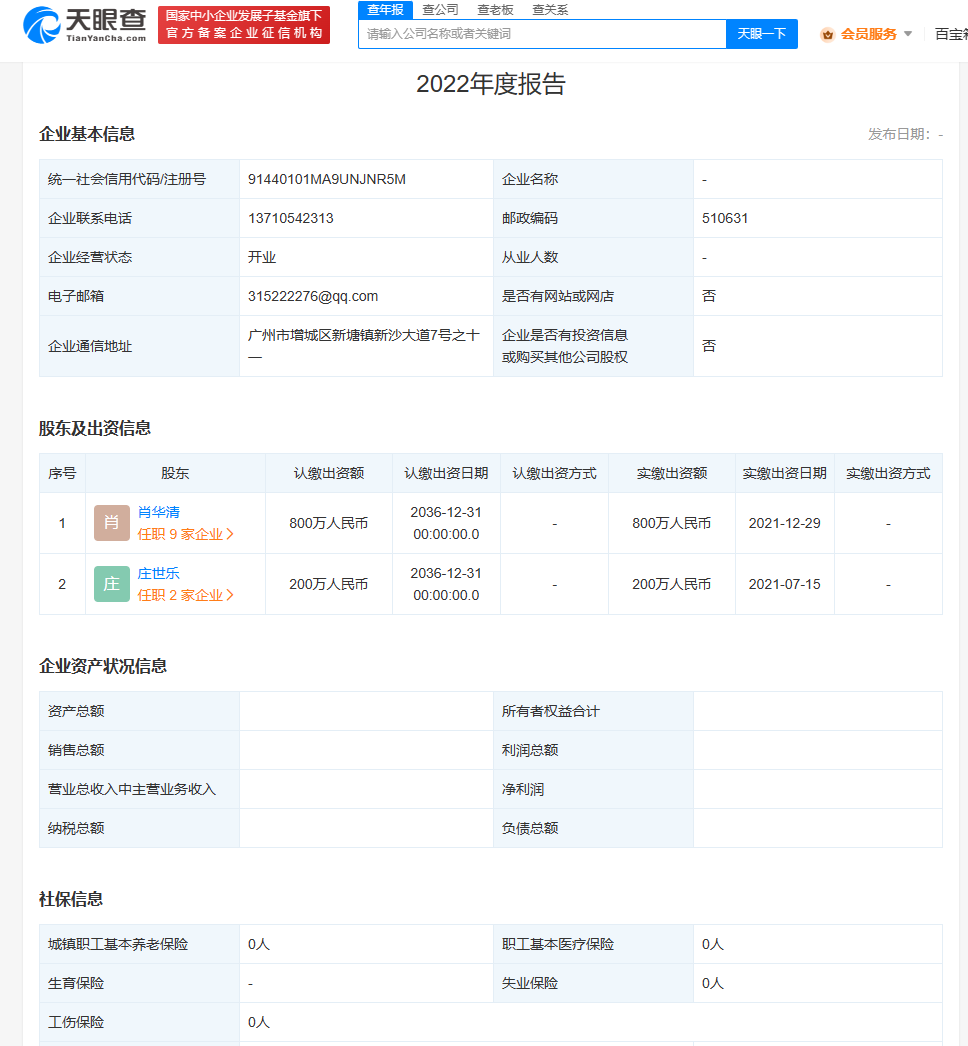The image size is (968, 1046).
Task: Expand 任职 9 家企业 for 肖华清
Action: click(186, 534)
